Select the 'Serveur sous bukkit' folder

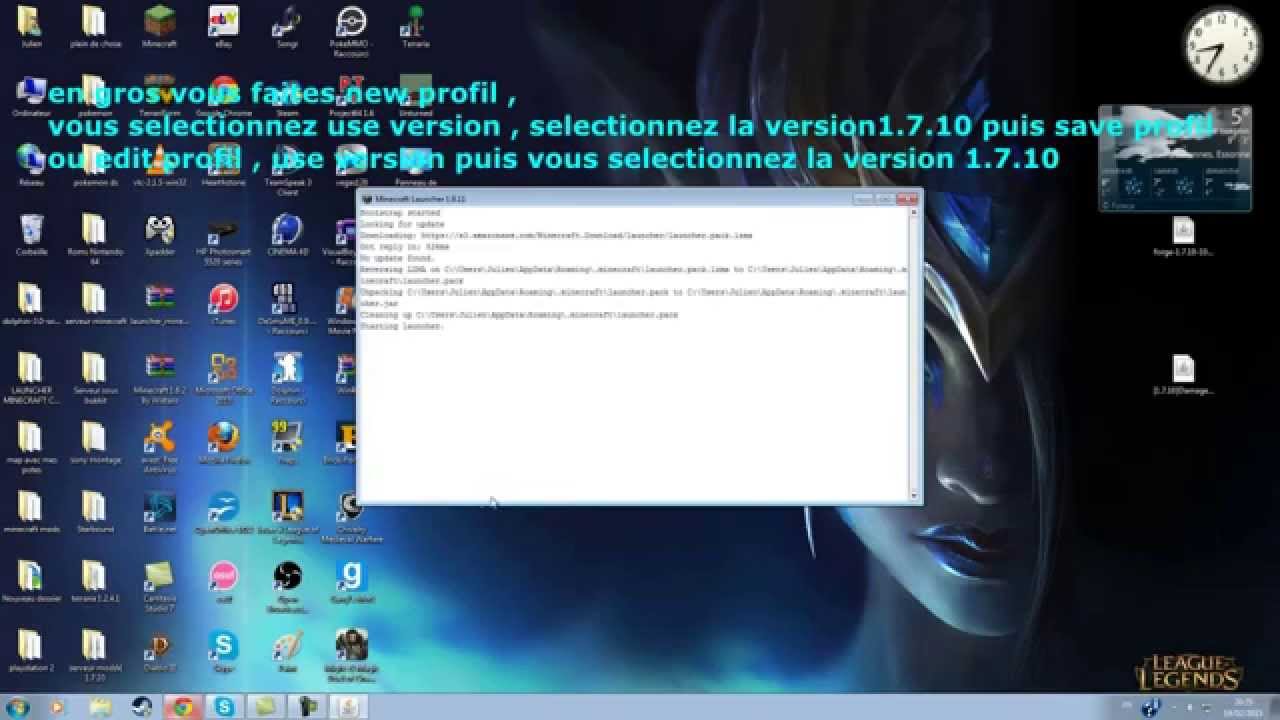[95, 377]
